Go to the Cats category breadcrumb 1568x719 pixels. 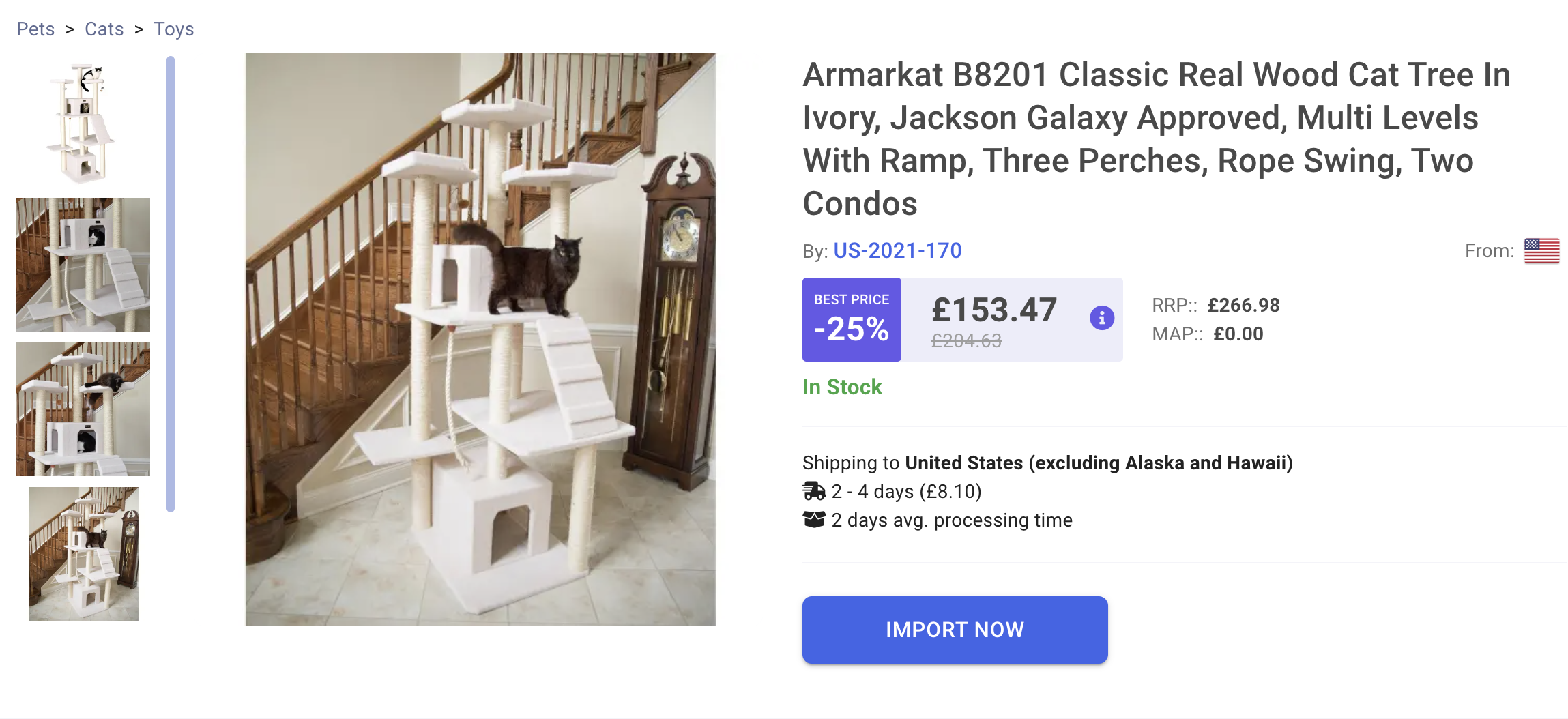pyautogui.click(x=104, y=29)
